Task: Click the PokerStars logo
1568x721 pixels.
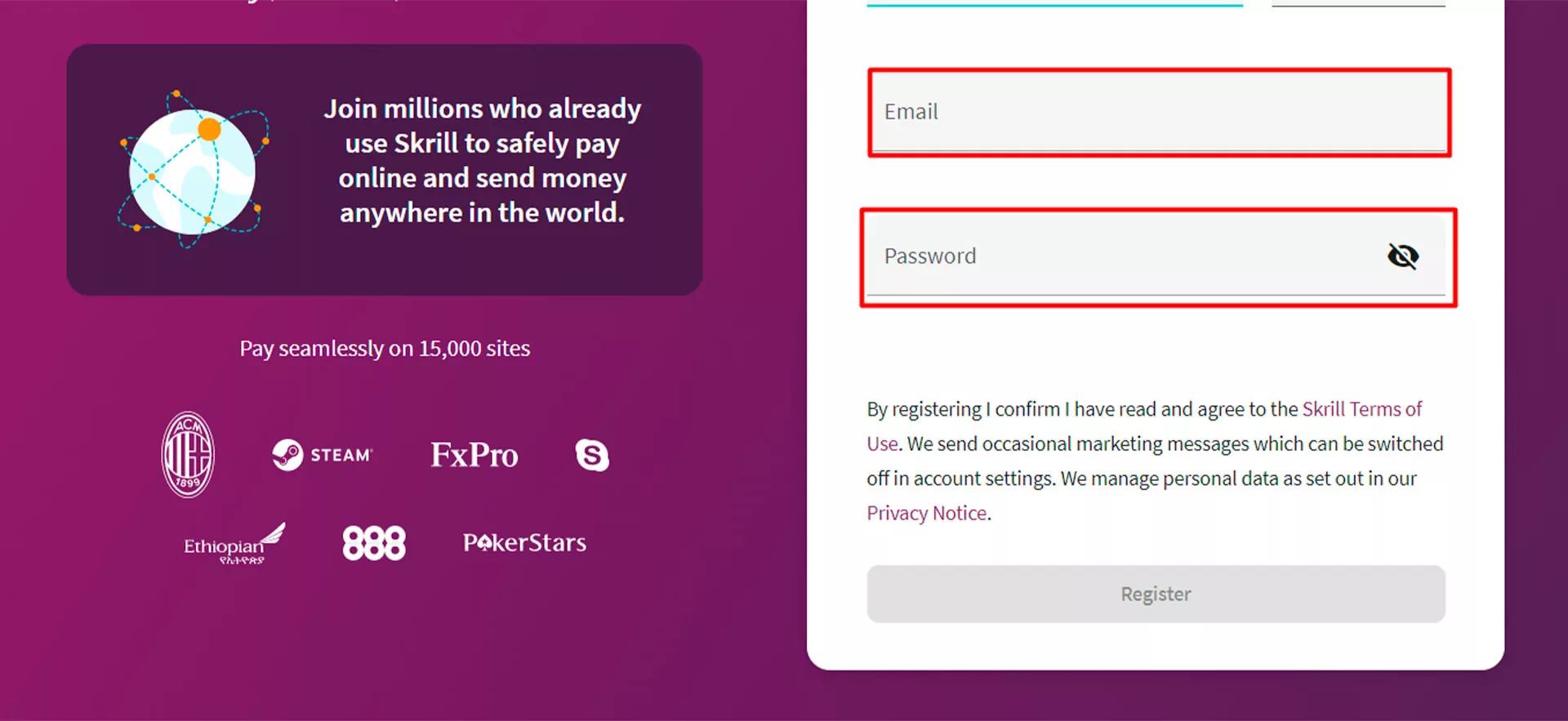Action: click(524, 543)
